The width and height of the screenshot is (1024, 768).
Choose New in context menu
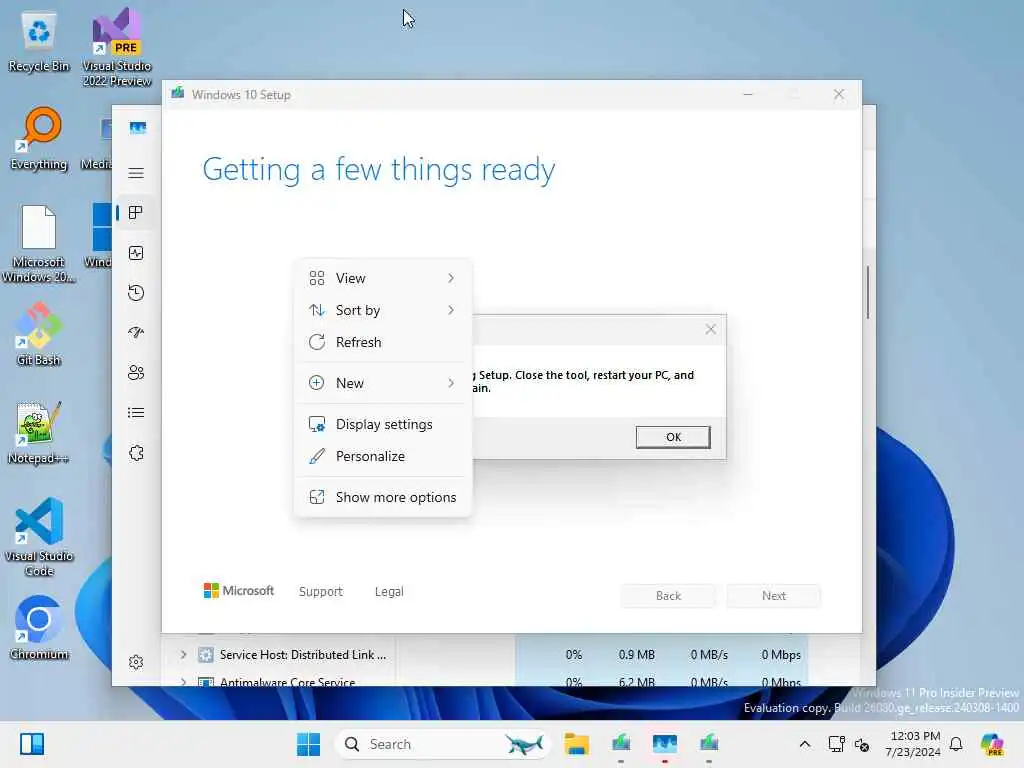(383, 383)
